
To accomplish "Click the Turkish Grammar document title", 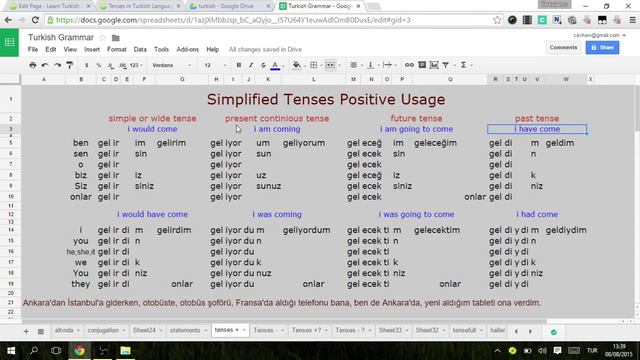I will 61,38.
